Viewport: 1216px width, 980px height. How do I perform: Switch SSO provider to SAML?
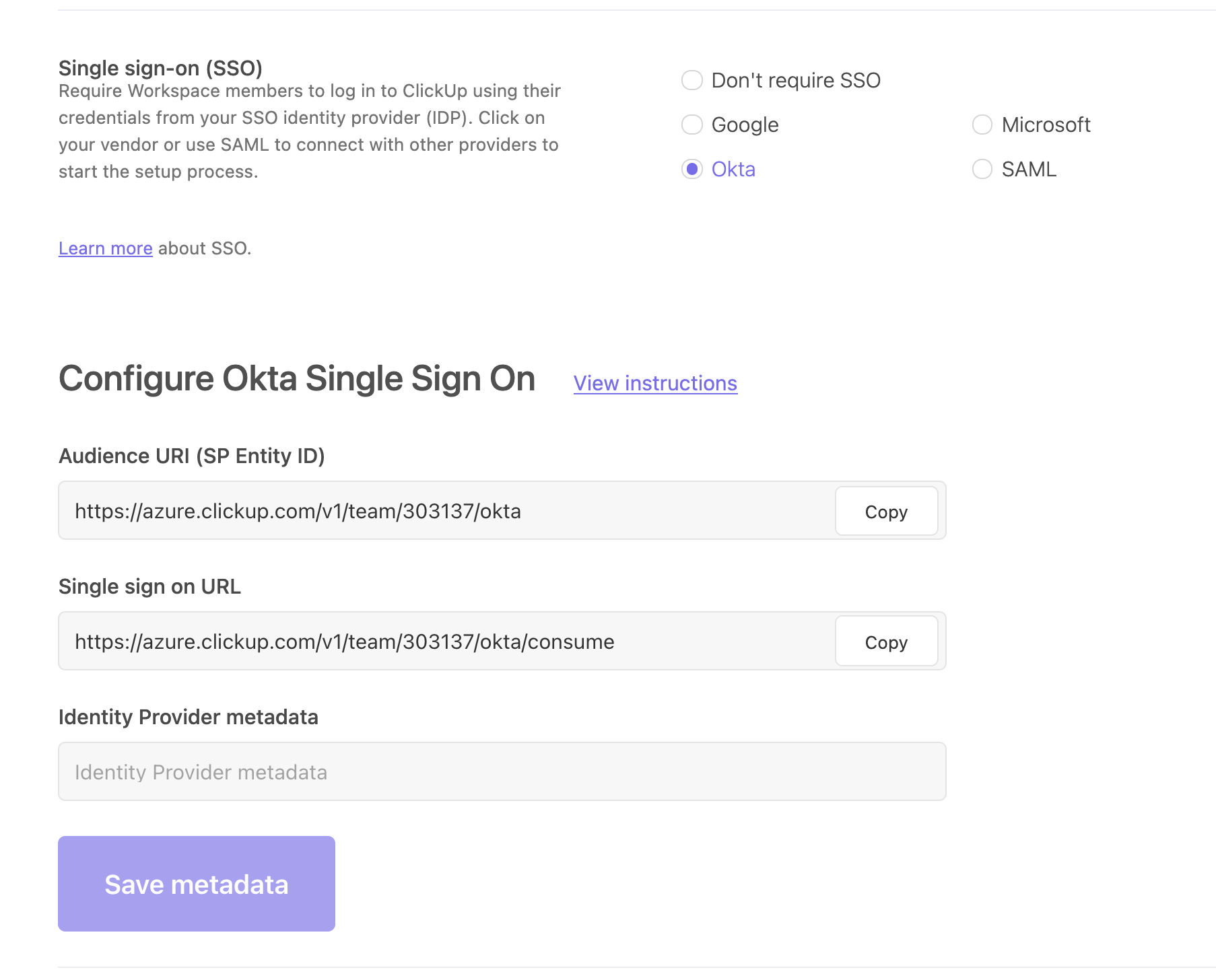point(982,169)
